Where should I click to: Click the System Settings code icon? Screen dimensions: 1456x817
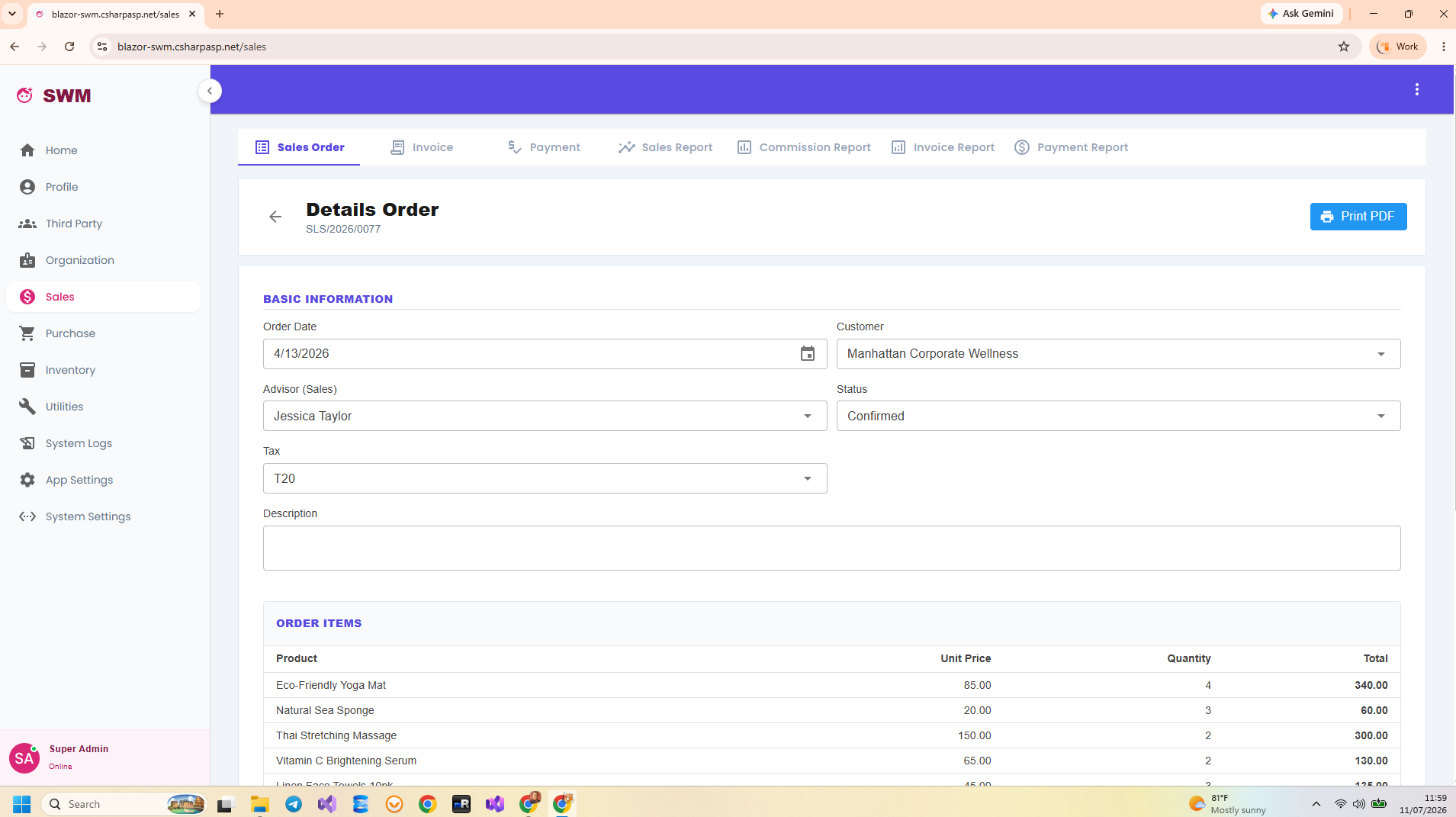point(27,516)
